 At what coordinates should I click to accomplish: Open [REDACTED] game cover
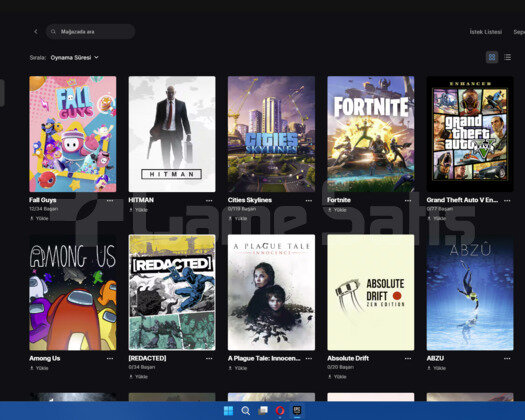click(172, 292)
